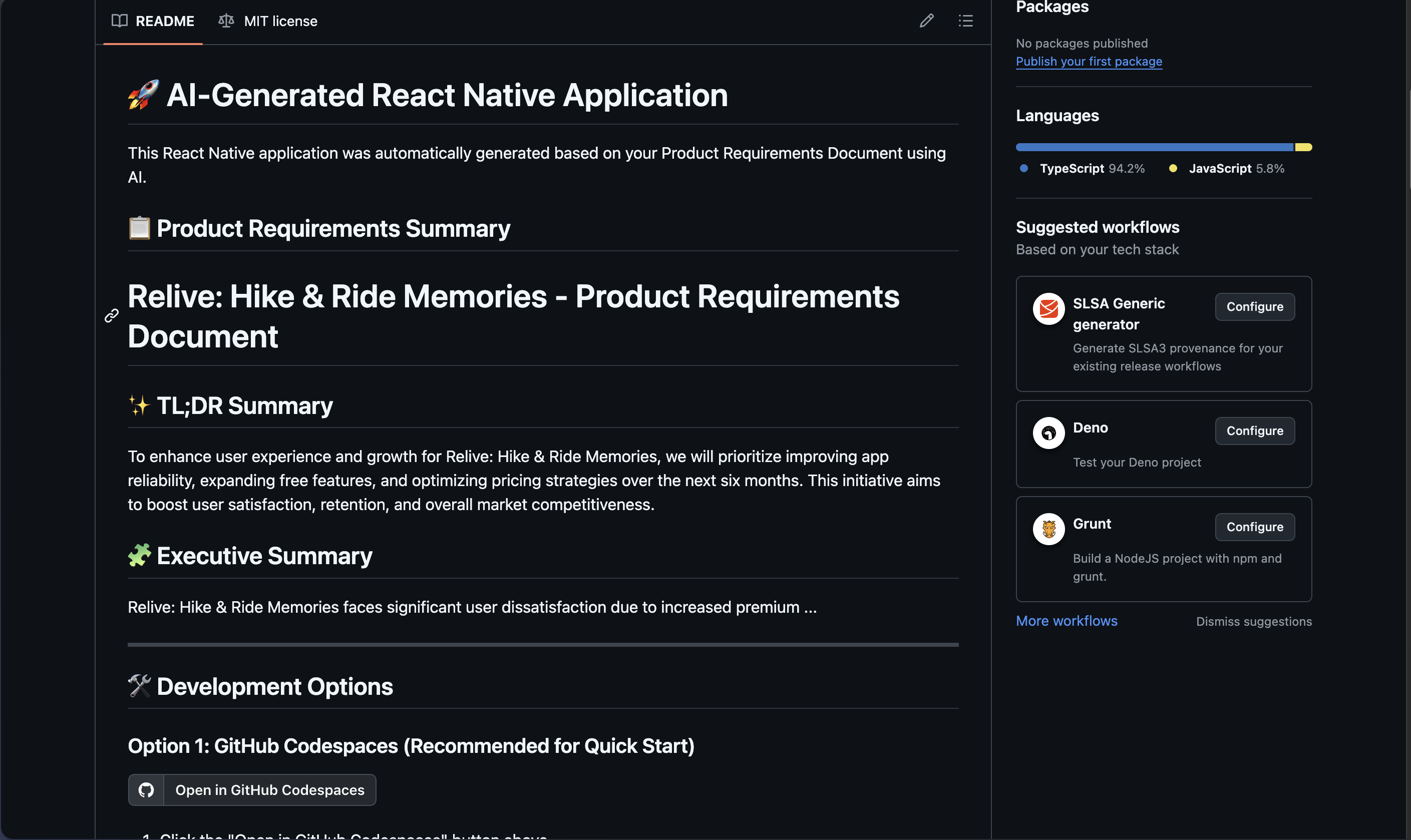Click the heading anchor link icon

pos(112,315)
